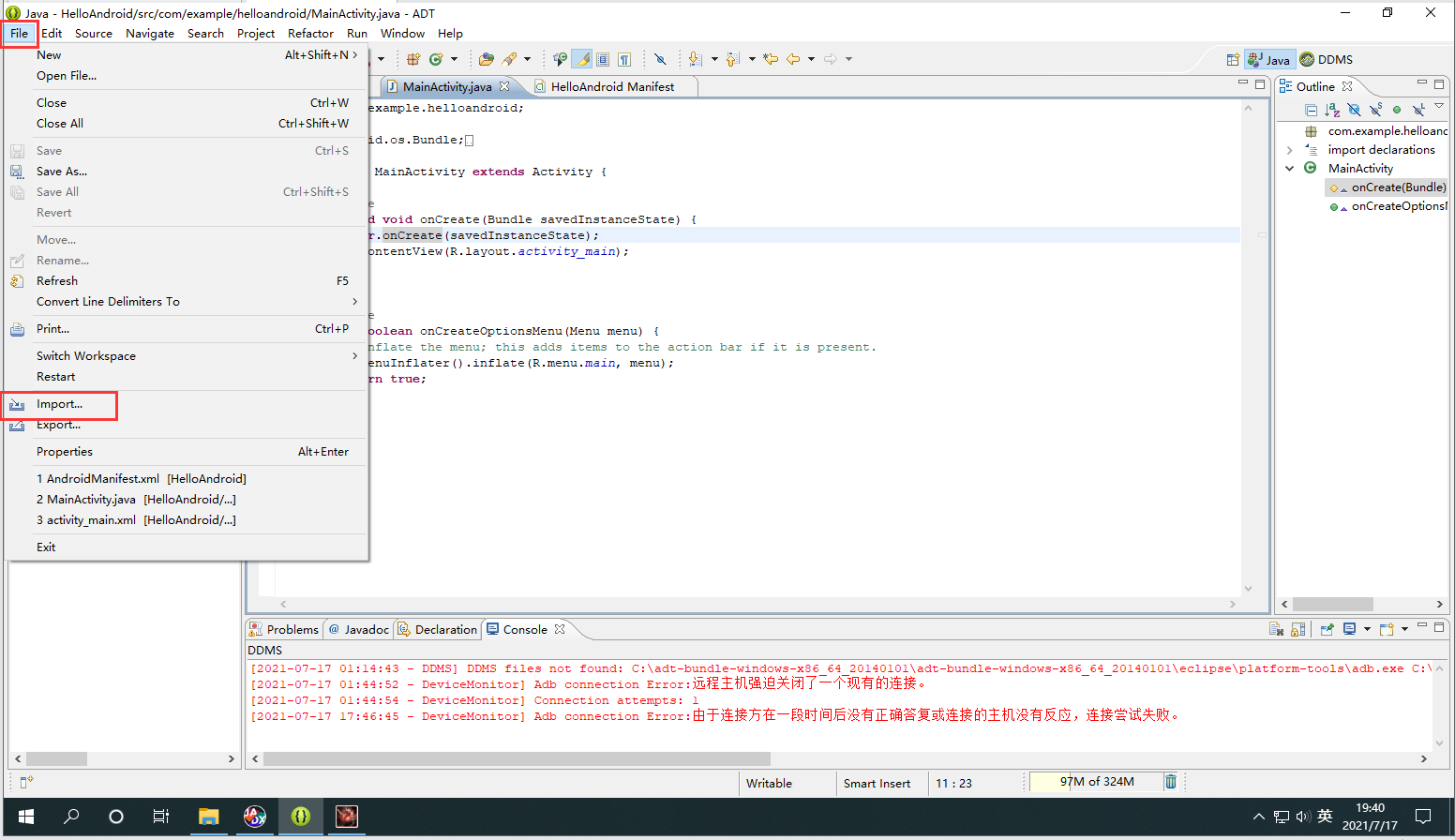Toggle Hide Non-Public Members green dot

click(1397, 110)
